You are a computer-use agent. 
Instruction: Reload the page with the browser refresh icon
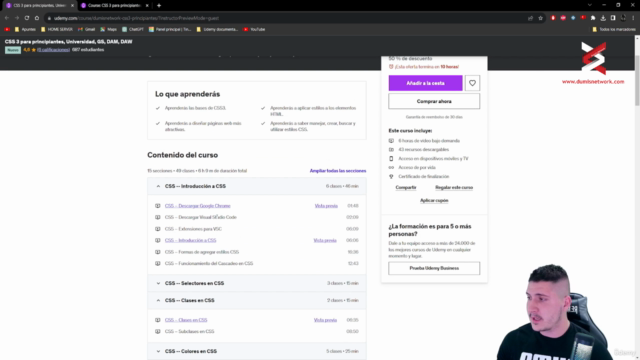click(27, 18)
